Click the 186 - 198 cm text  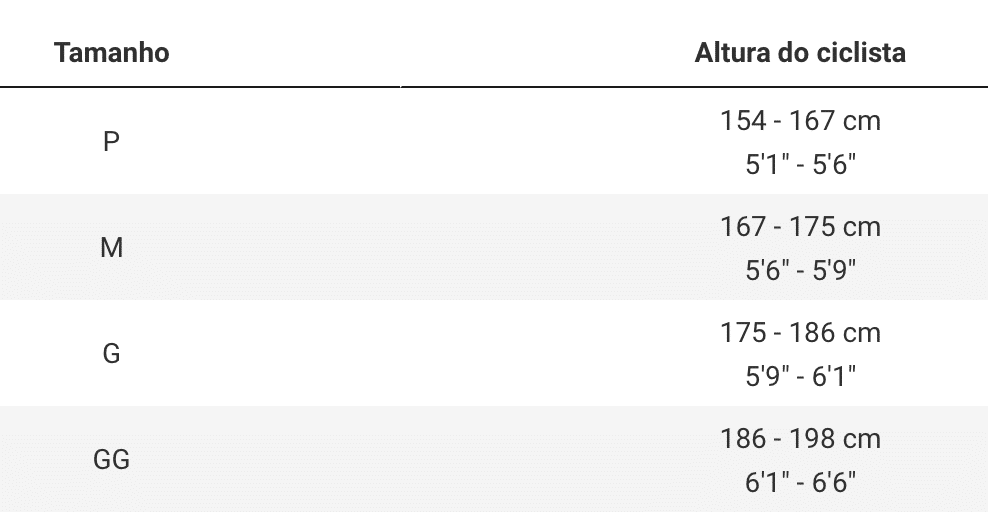800,438
